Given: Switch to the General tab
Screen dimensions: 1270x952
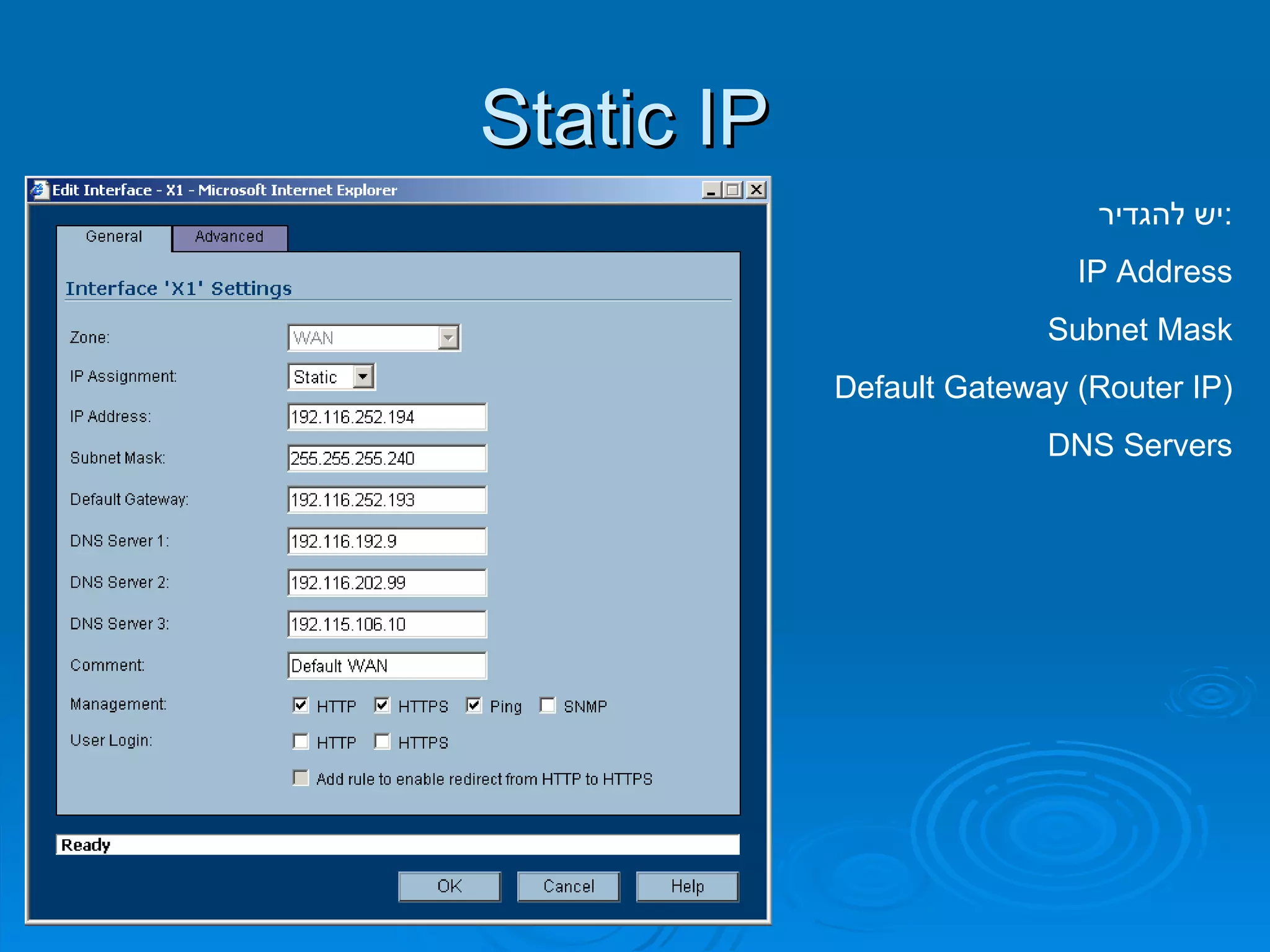Looking at the screenshot, I should [114, 237].
